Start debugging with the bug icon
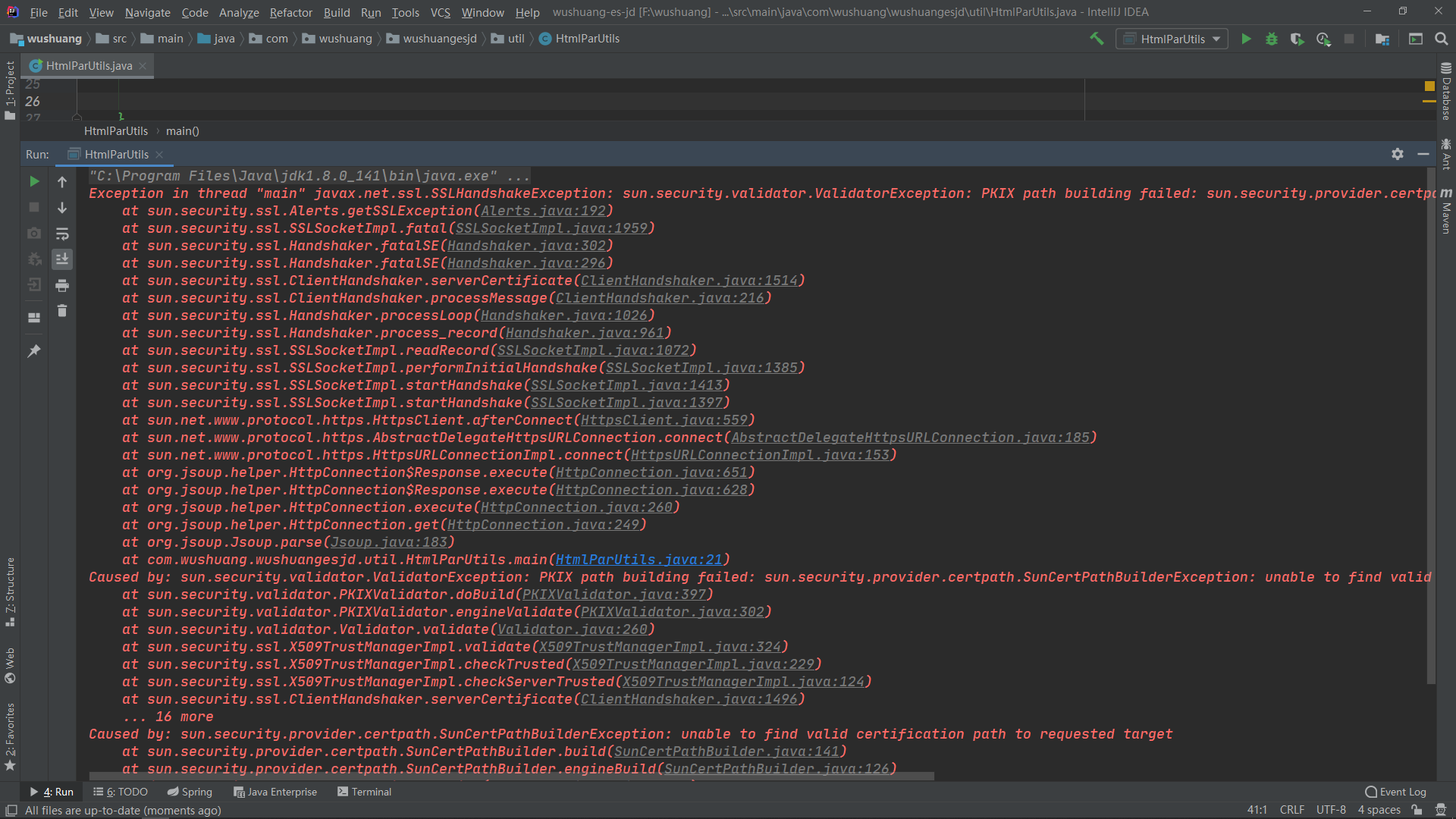 tap(1272, 39)
